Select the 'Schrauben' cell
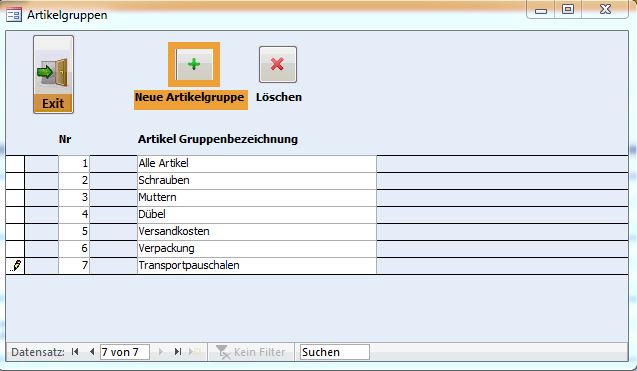 pos(257,180)
